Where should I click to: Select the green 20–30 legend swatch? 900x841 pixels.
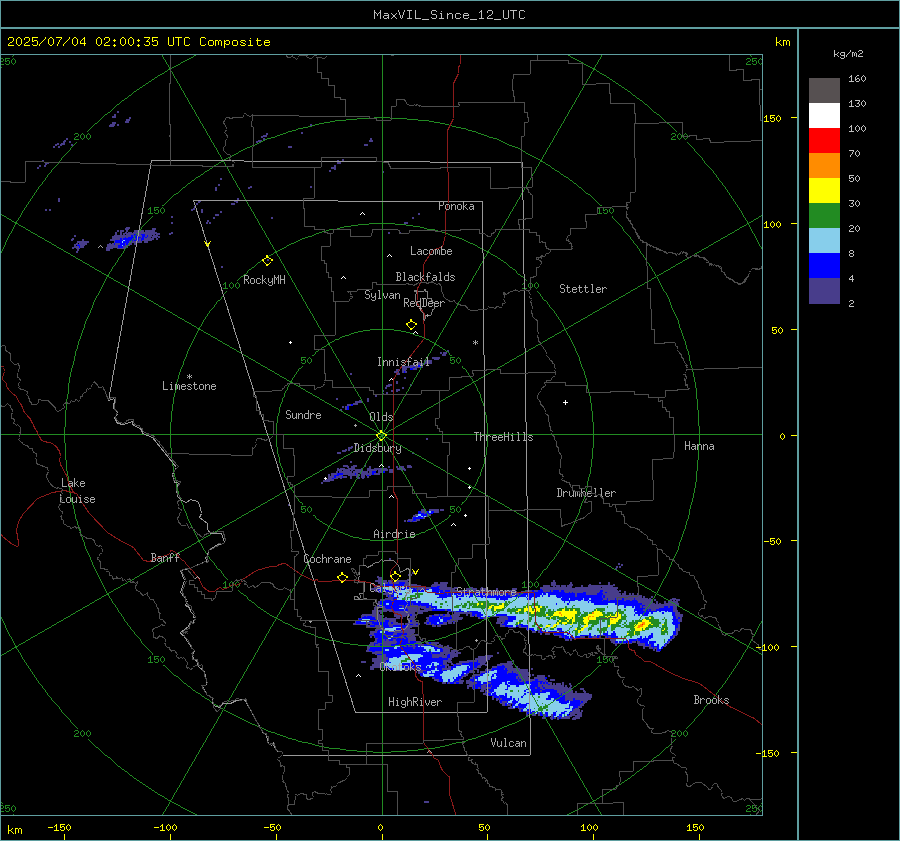point(824,216)
